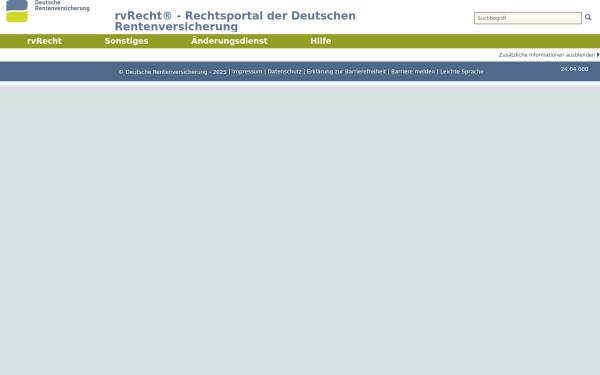Open the Änderungsdienst menu
The width and height of the screenshot is (600, 375).
(x=229, y=41)
